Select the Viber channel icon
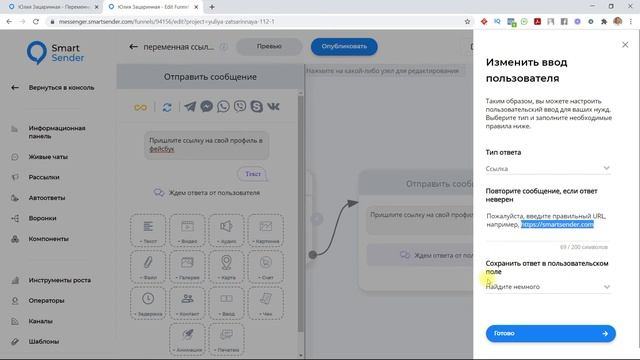Image resolution: width=640 pixels, height=360 pixels. [x=240, y=107]
